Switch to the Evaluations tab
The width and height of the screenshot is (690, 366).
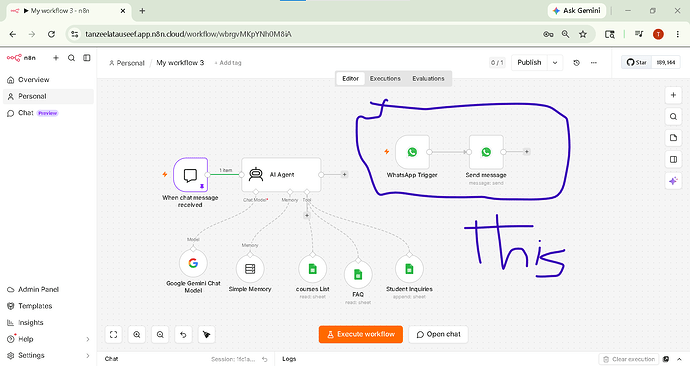pyautogui.click(x=428, y=78)
